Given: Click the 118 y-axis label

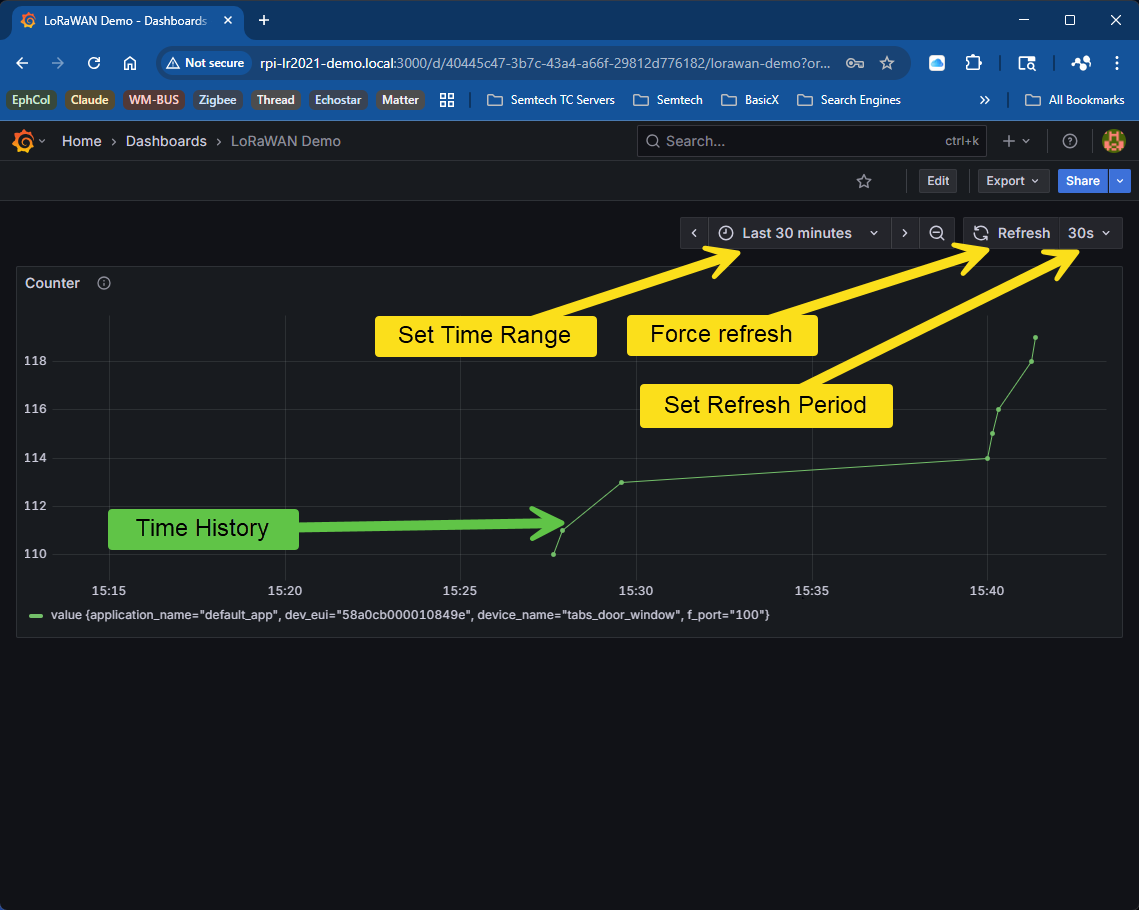Looking at the screenshot, I should [x=35, y=361].
